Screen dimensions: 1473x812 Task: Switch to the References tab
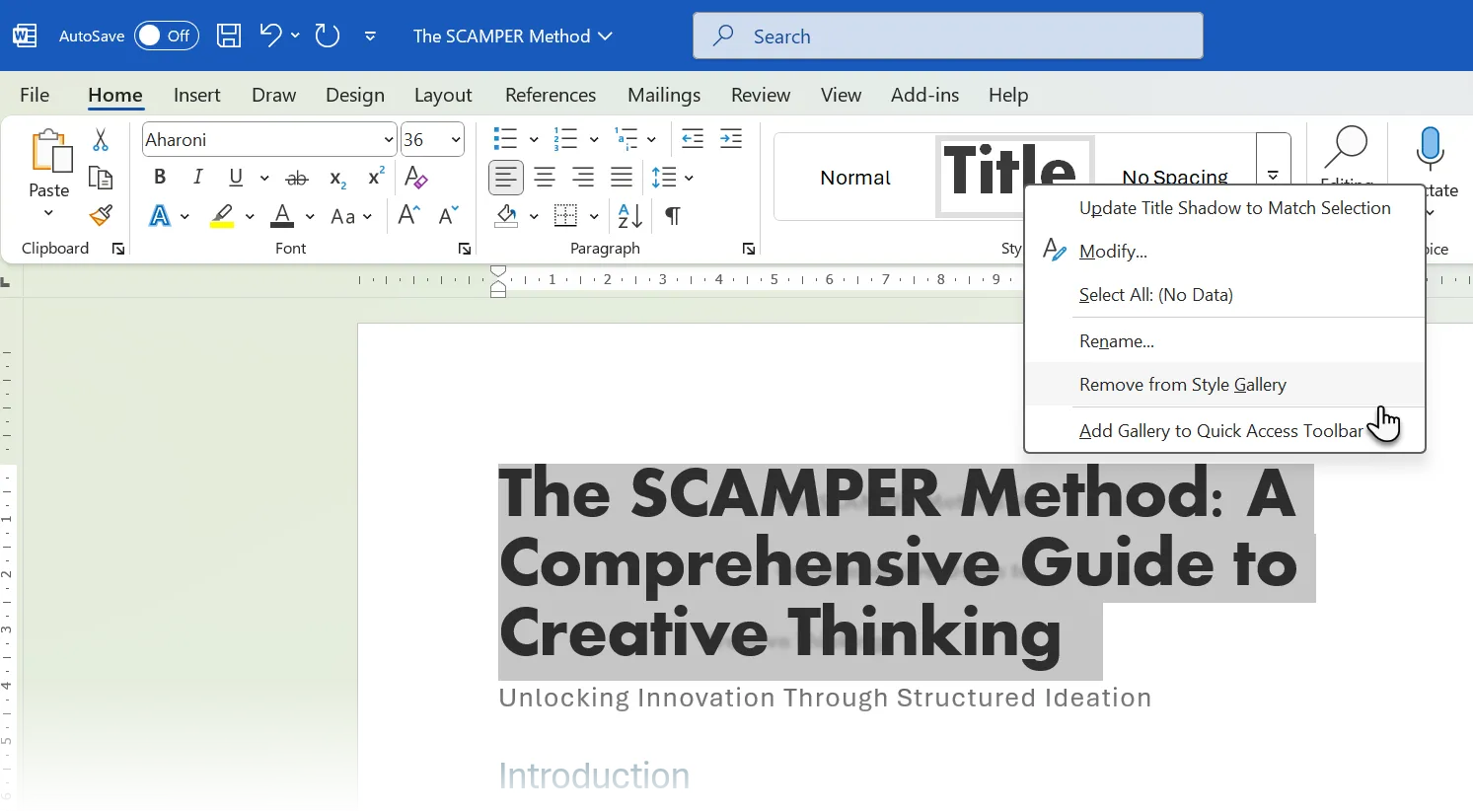point(551,95)
